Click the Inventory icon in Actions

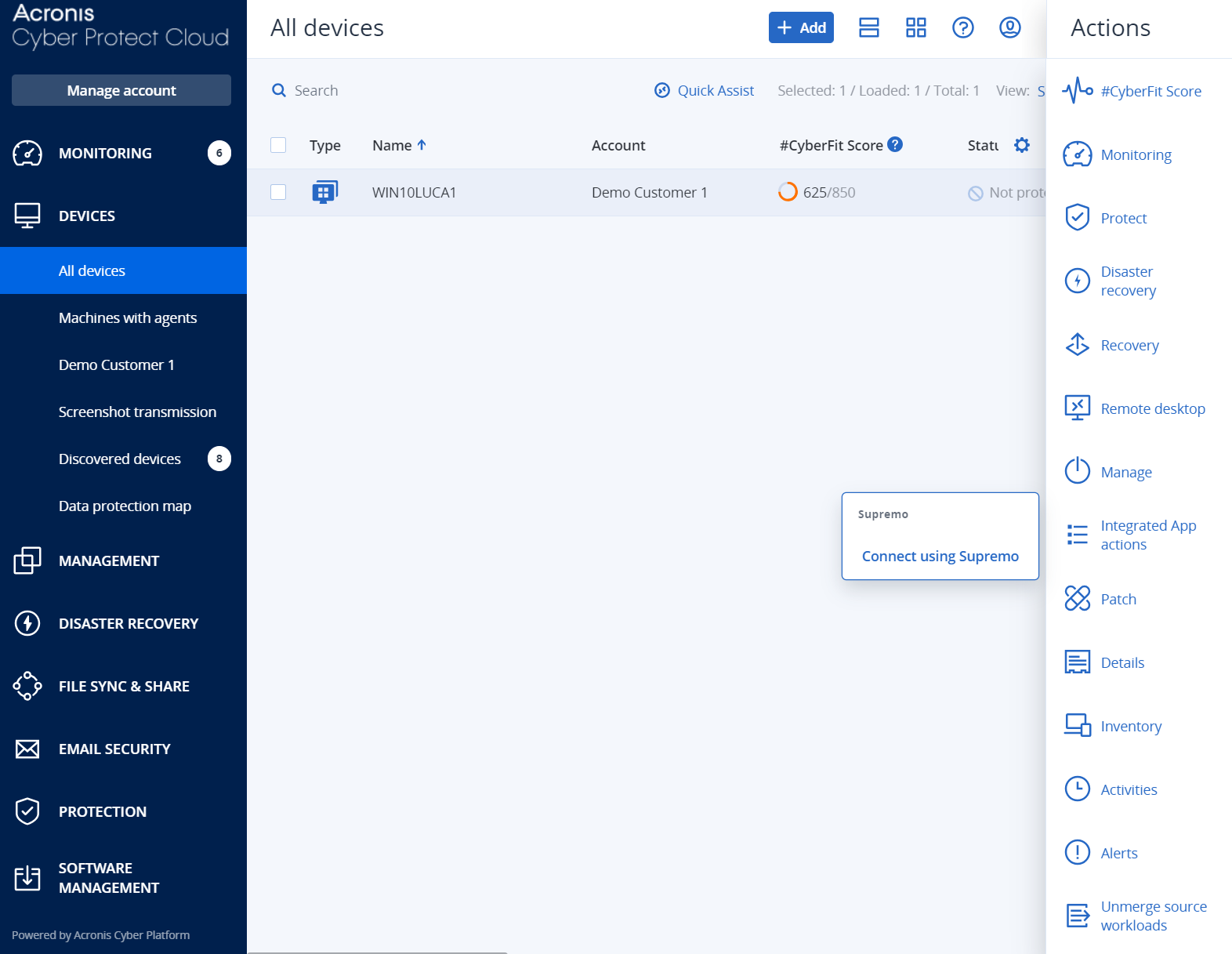click(x=1078, y=726)
